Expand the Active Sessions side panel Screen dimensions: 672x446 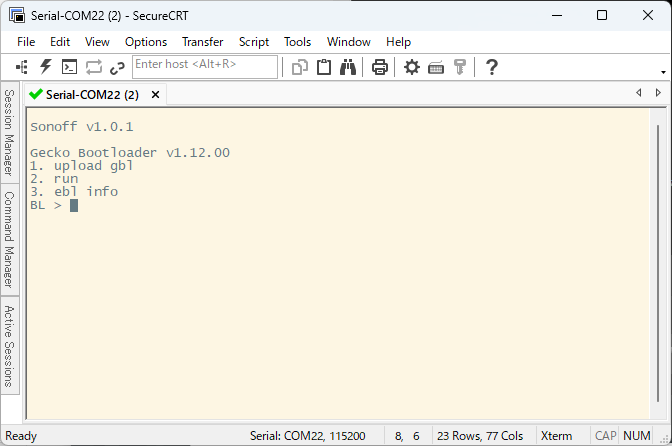(9, 346)
